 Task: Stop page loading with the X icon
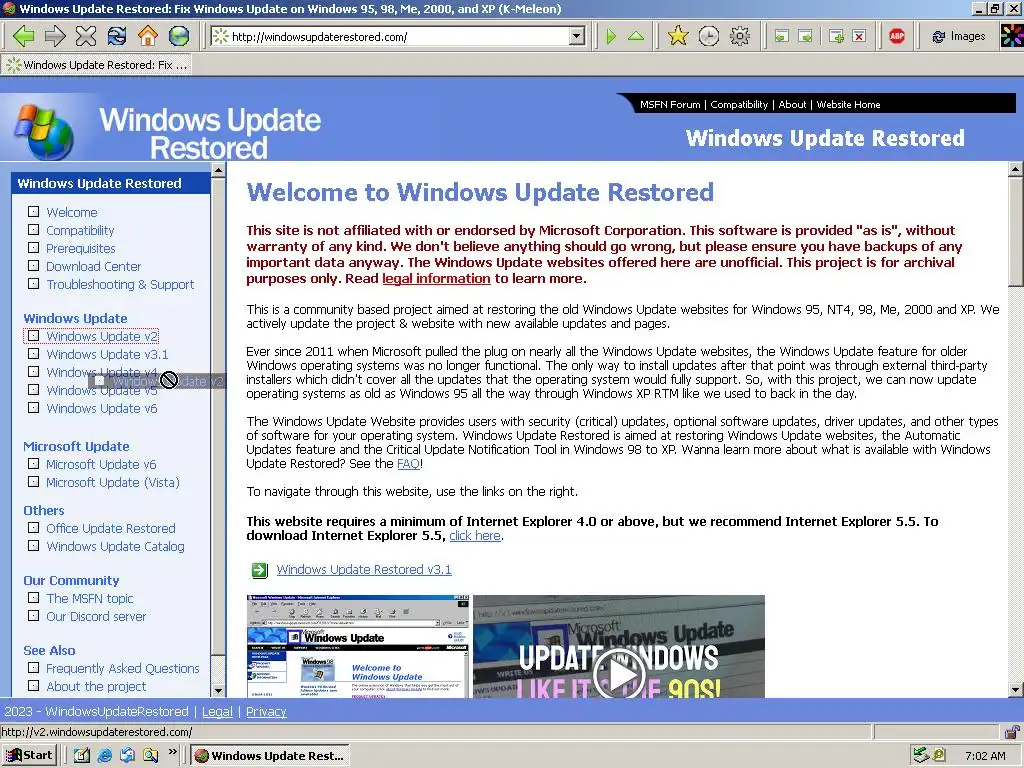click(86, 36)
